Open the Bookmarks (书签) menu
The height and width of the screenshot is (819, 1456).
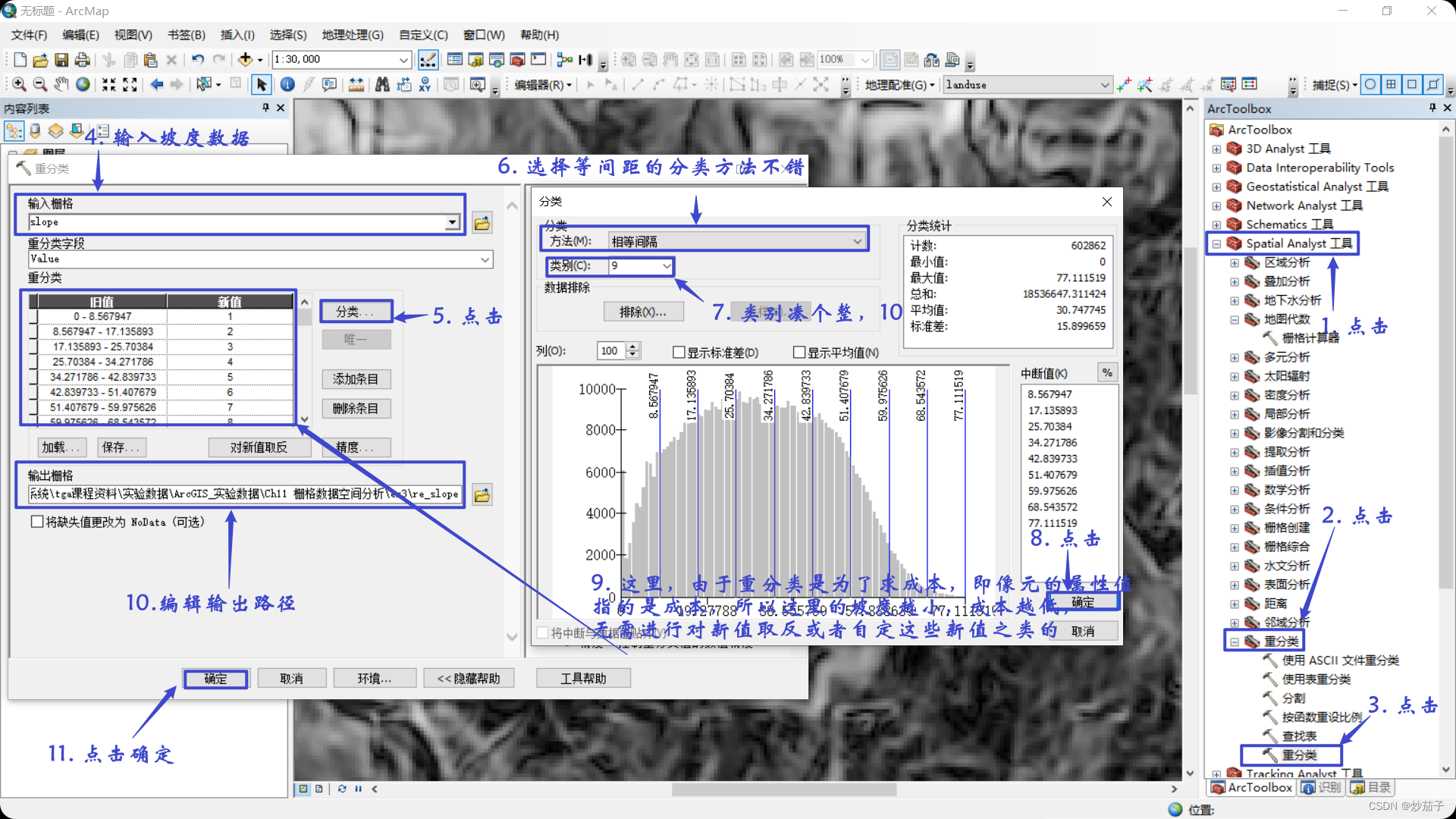186,35
